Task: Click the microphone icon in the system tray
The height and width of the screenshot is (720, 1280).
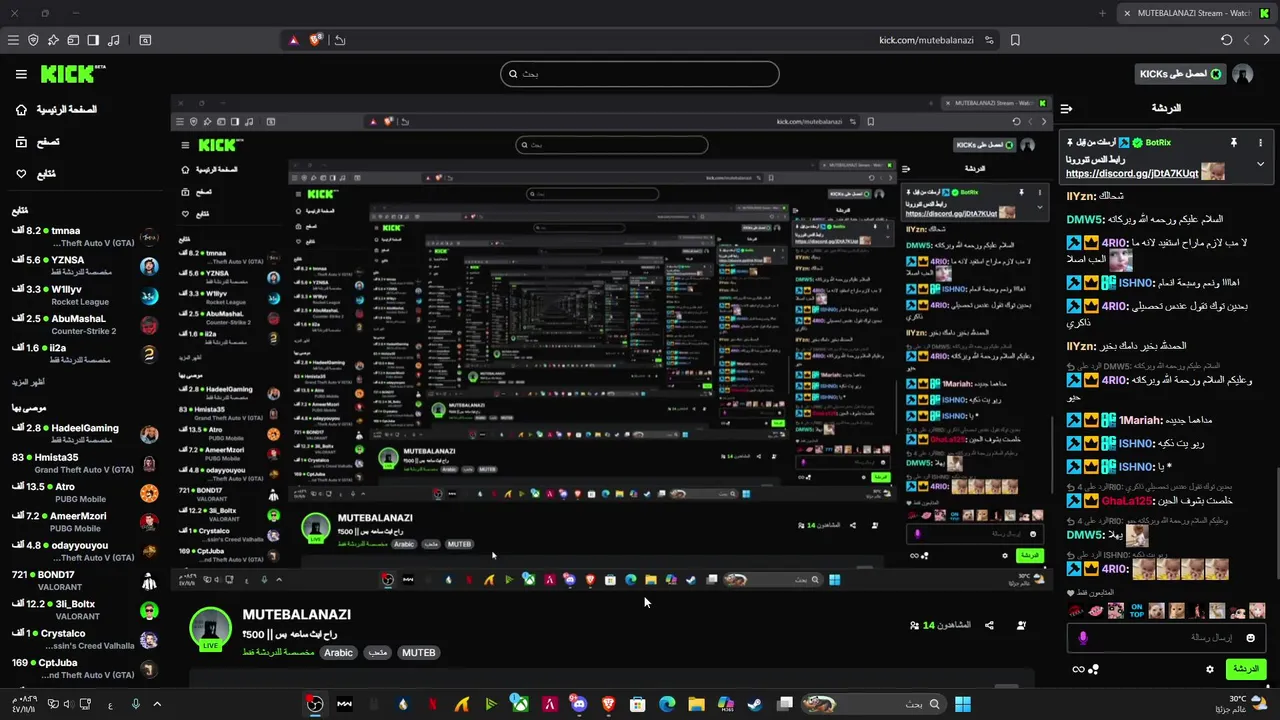Action: click(135, 704)
